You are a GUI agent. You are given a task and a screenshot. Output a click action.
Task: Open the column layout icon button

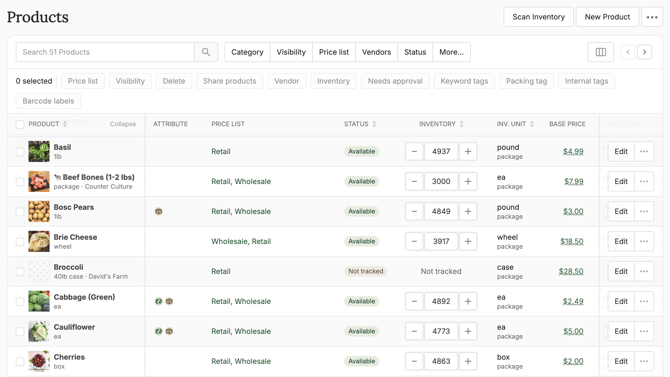[601, 52]
